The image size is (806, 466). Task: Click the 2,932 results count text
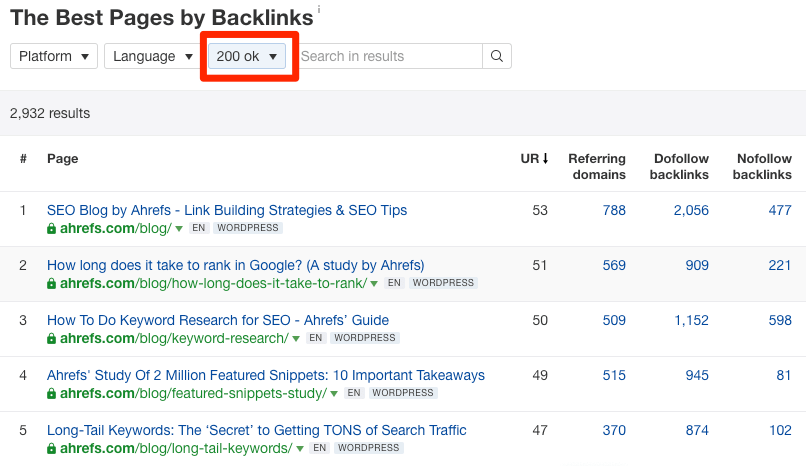click(x=50, y=113)
